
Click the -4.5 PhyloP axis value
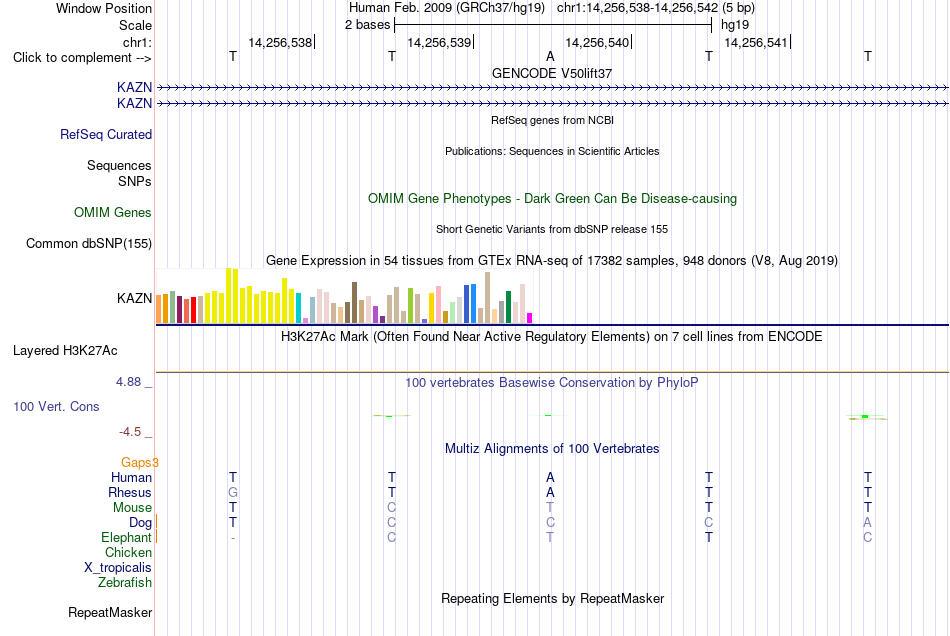pyautogui.click(x=130, y=432)
